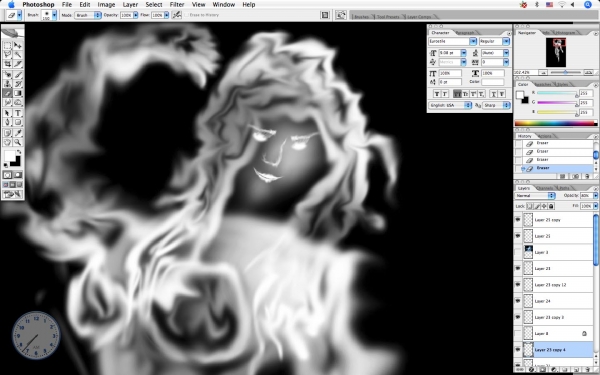The height and width of the screenshot is (375, 600).
Task: Show Layer 8 visibility
Action: [518, 333]
